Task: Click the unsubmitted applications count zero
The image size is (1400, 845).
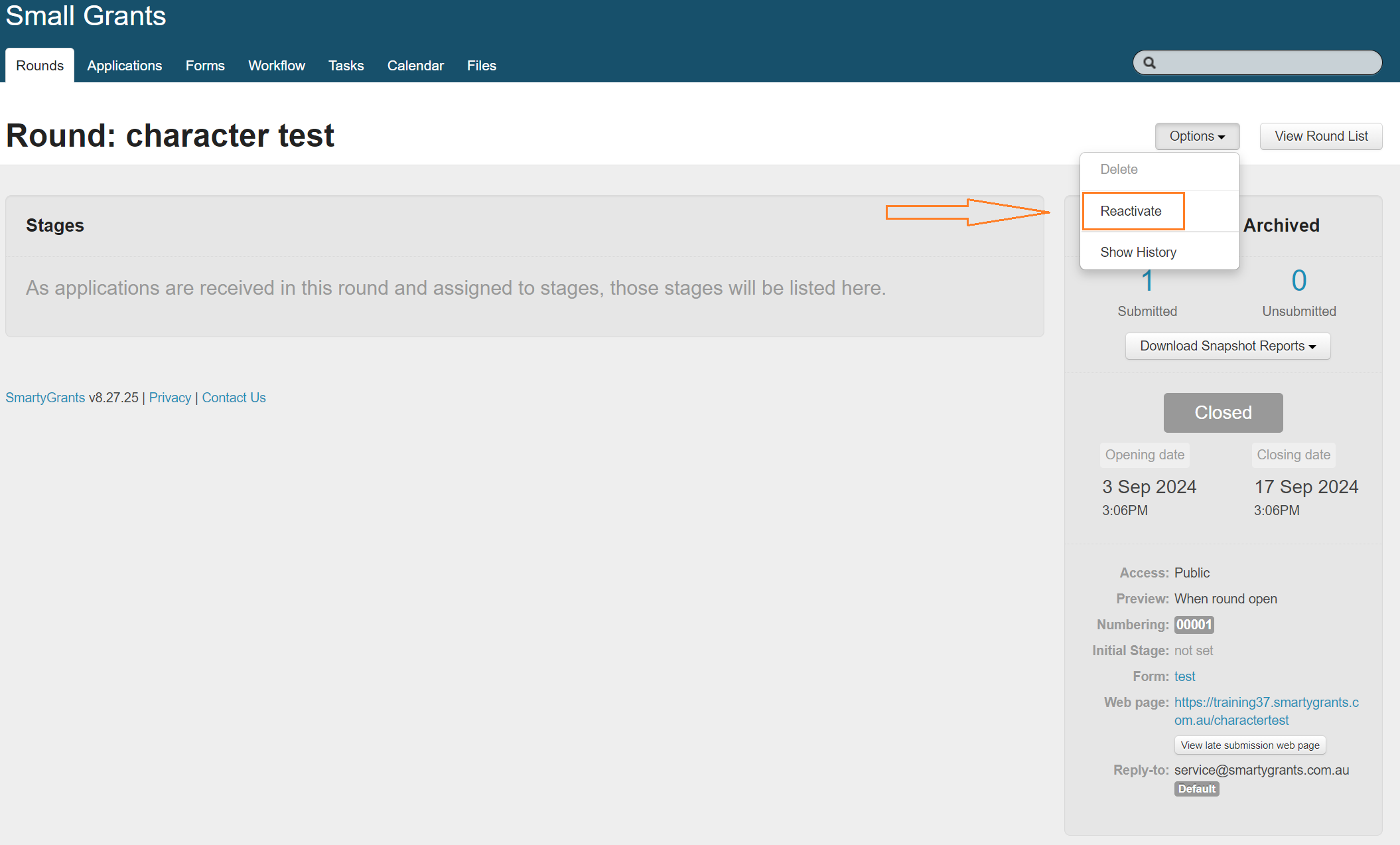Action: tap(1298, 281)
